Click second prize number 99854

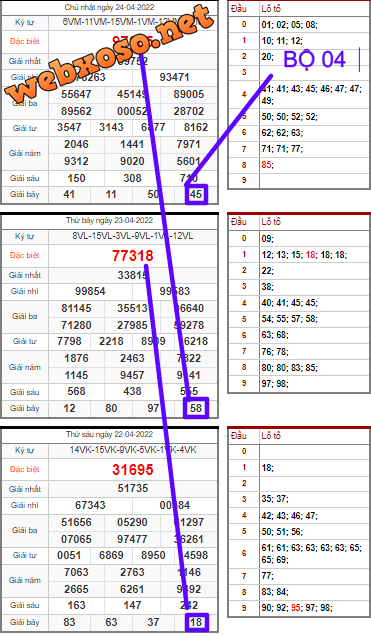pyautogui.click(x=90, y=291)
